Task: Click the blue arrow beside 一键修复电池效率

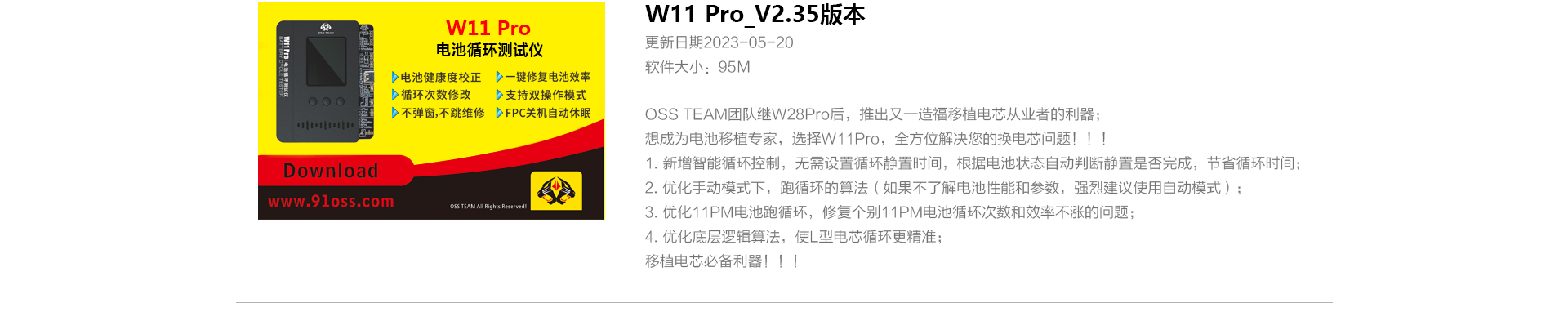Action: 499,77
